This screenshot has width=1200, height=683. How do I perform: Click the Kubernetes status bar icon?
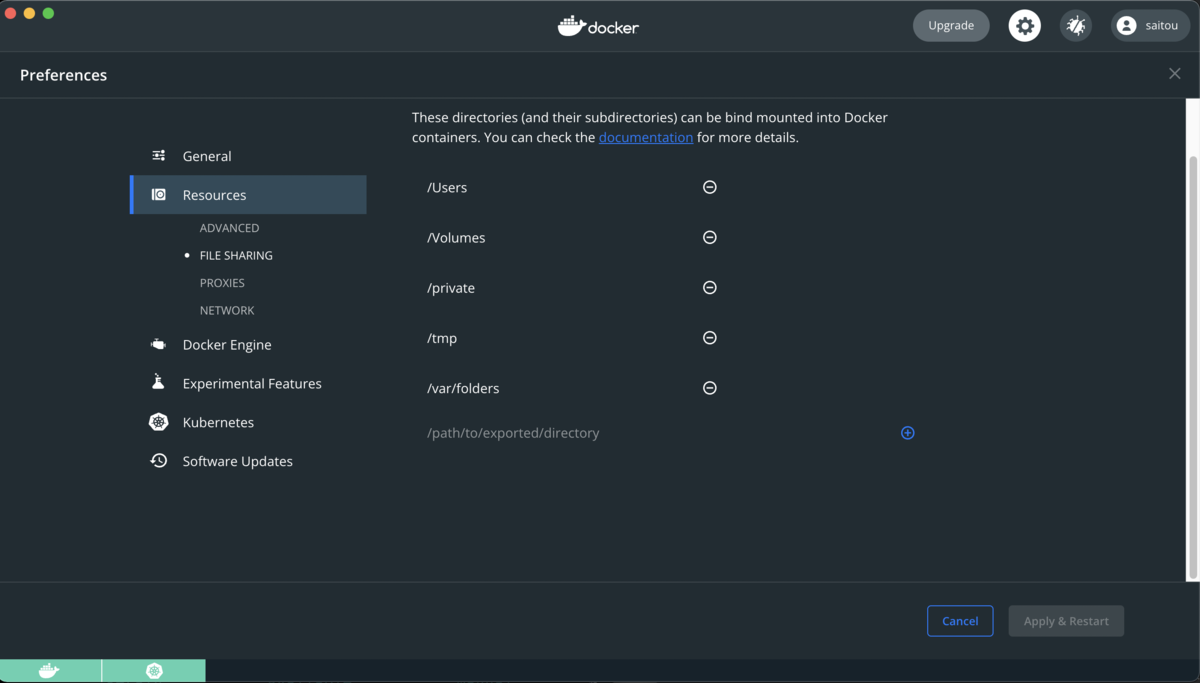pos(154,671)
